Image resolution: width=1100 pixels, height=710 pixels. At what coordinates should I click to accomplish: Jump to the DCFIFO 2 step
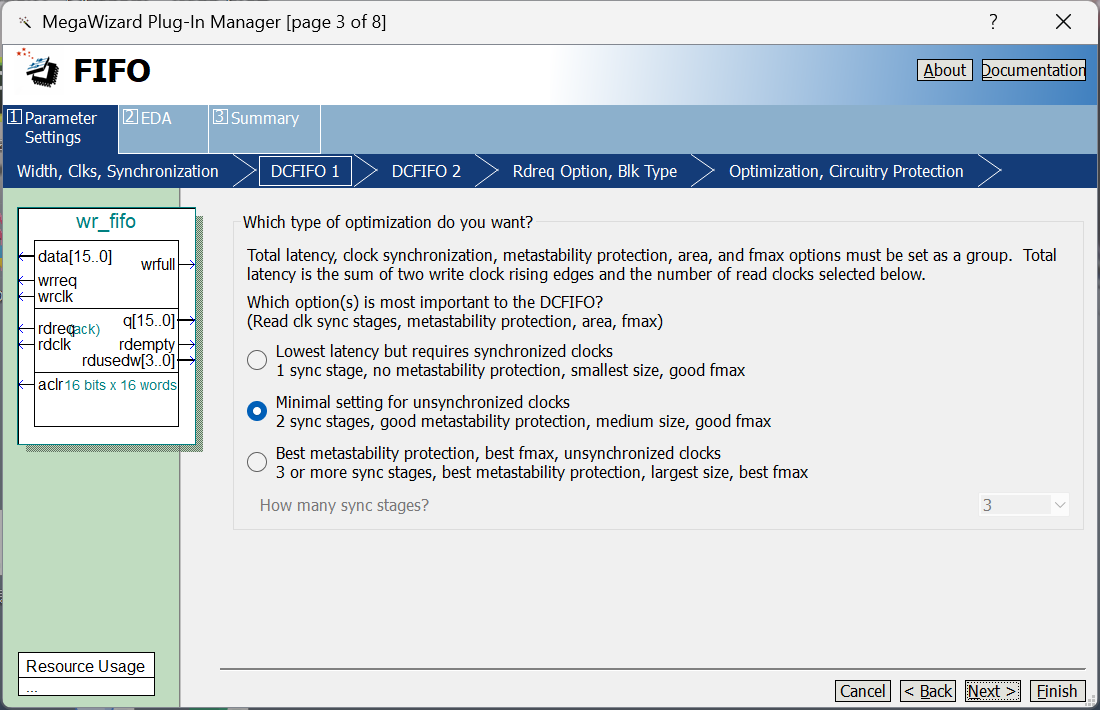click(426, 171)
